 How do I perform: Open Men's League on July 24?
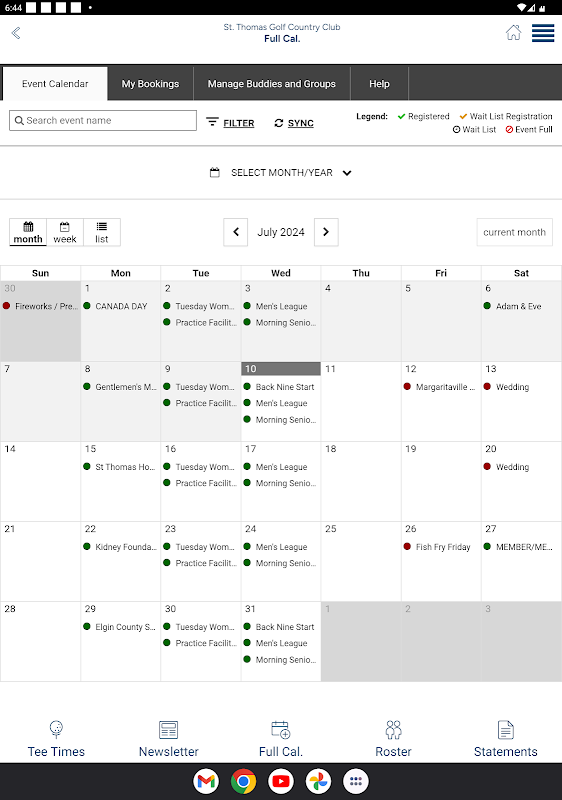pyautogui.click(x=276, y=547)
